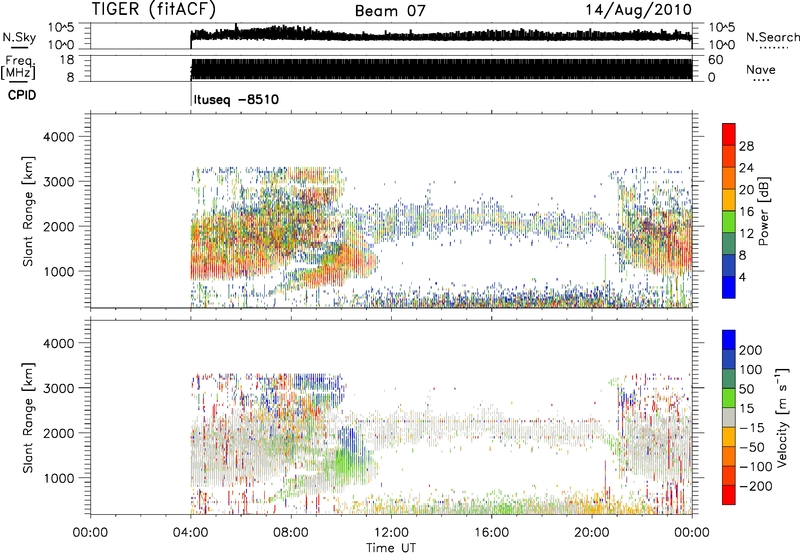Click the "200" tick on Velocity colorbar
Image resolution: width=800 pixels, height=554 pixels.
751,350
